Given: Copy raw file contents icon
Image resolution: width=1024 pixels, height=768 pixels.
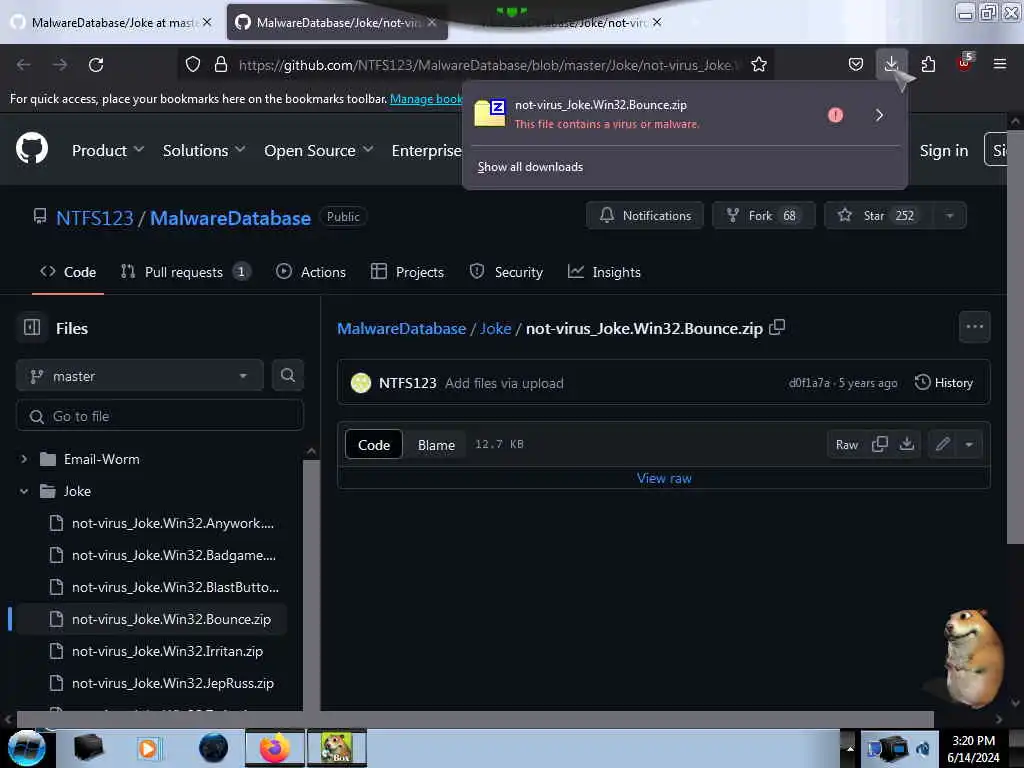Looking at the screenshot, I should (880, 444).
